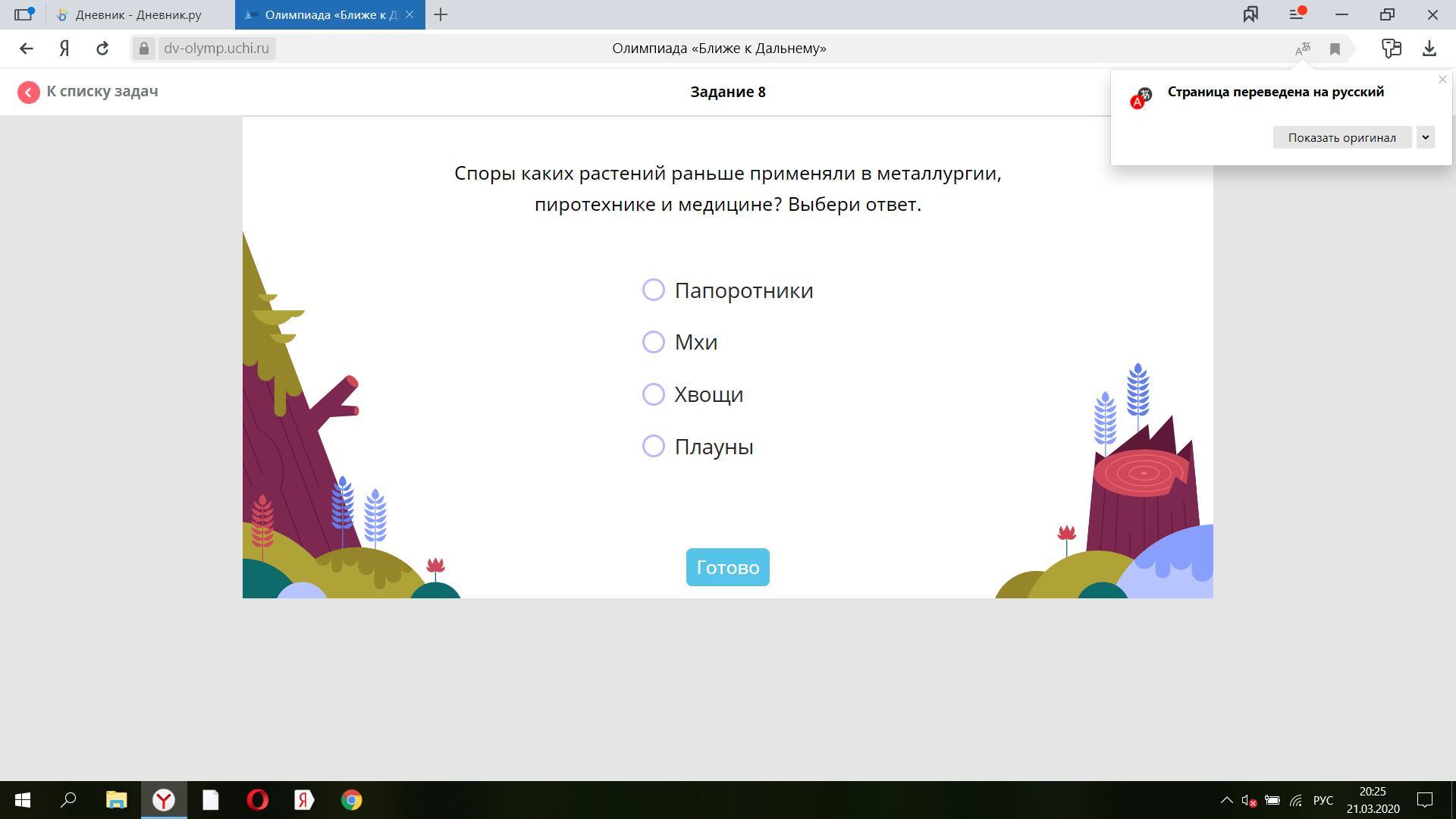This screenshot has height=819, width=1456.
Task: Show hidden system tray icons chevron
Action: (1226, 800)
